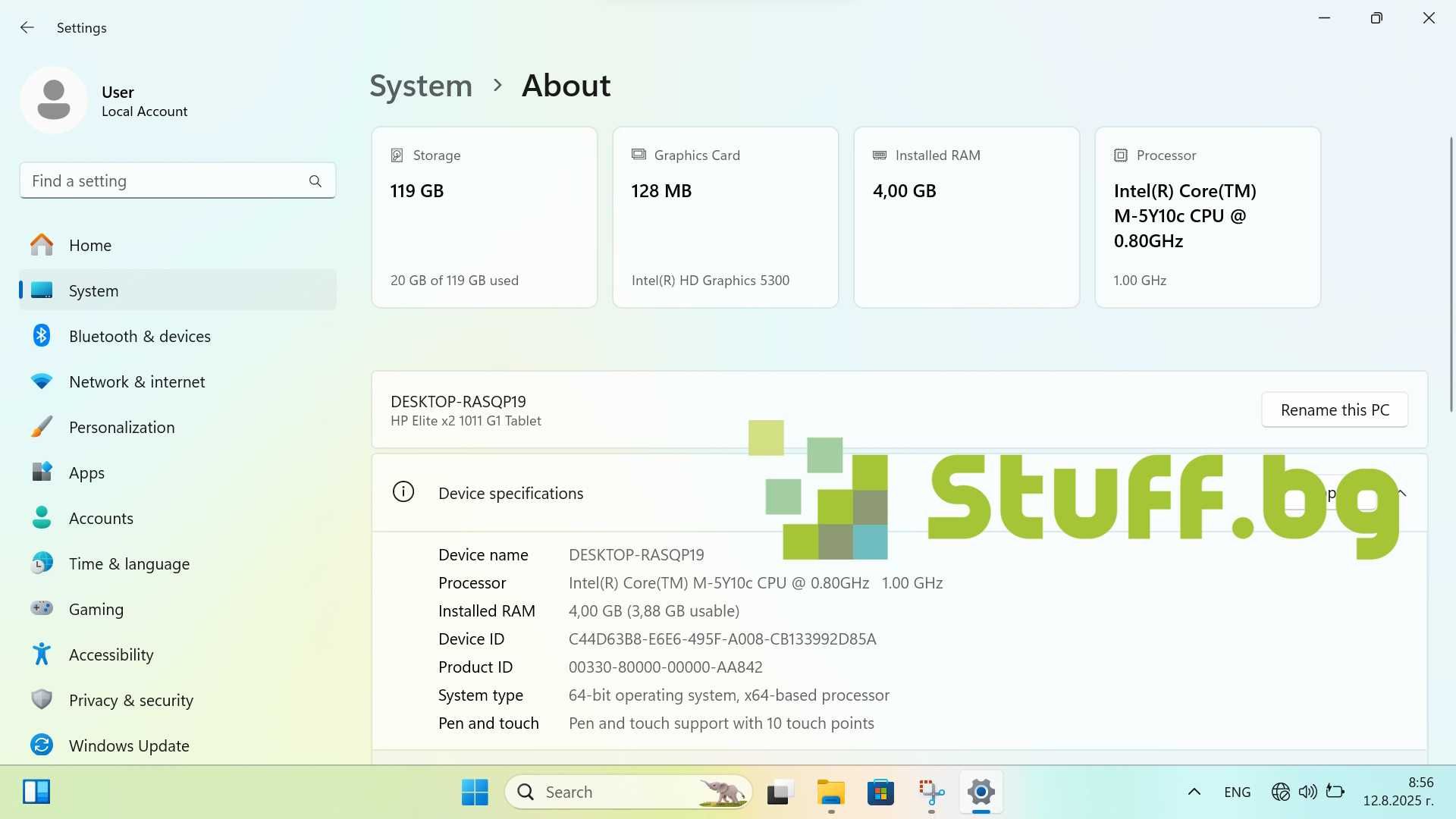The image size is (1456, 819).
Task: Open the Graphics Card card
Action: click(726, 218)
